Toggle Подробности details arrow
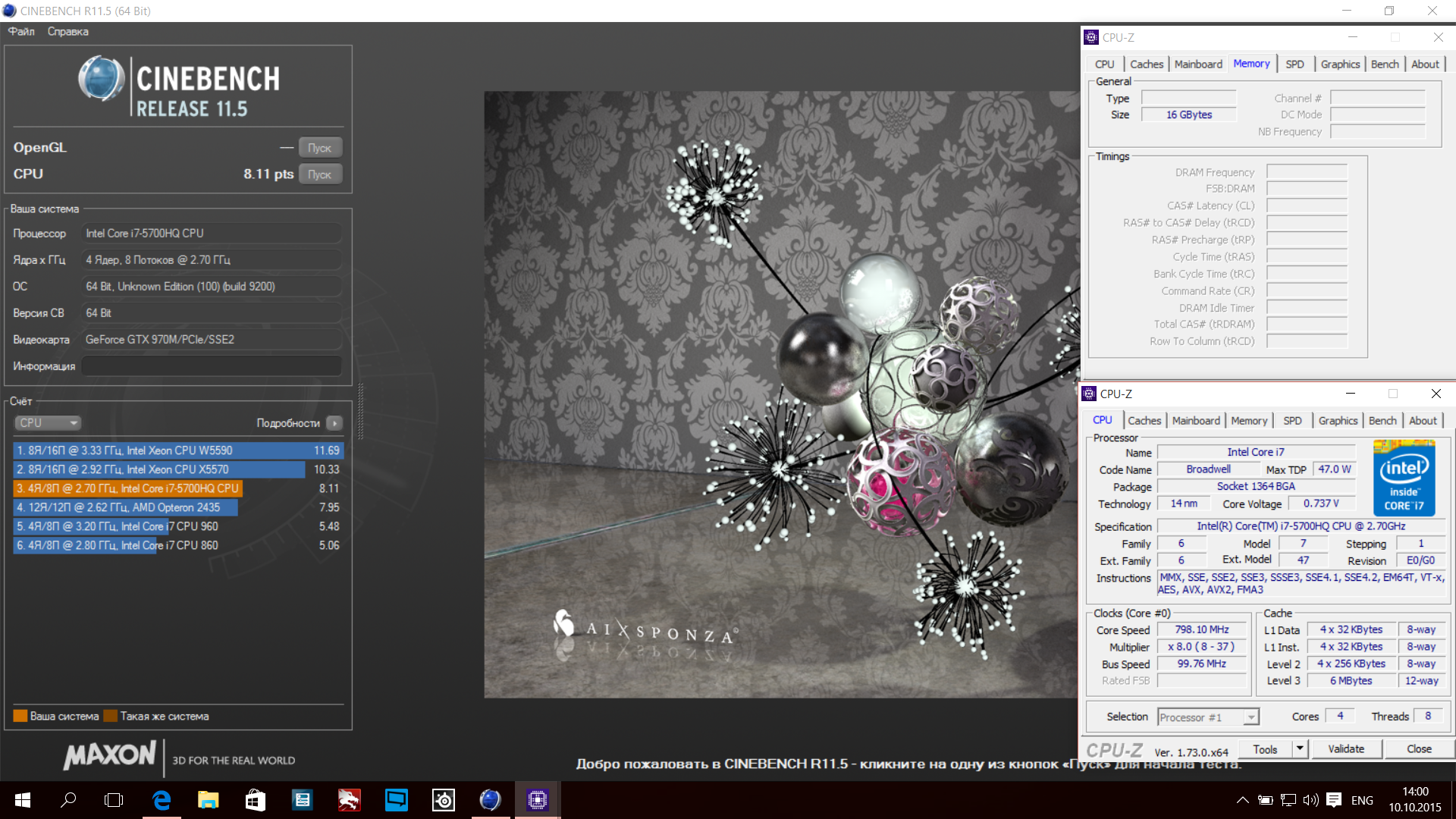The height and width of the screenshot is (819, 1456). coord(334,423)
